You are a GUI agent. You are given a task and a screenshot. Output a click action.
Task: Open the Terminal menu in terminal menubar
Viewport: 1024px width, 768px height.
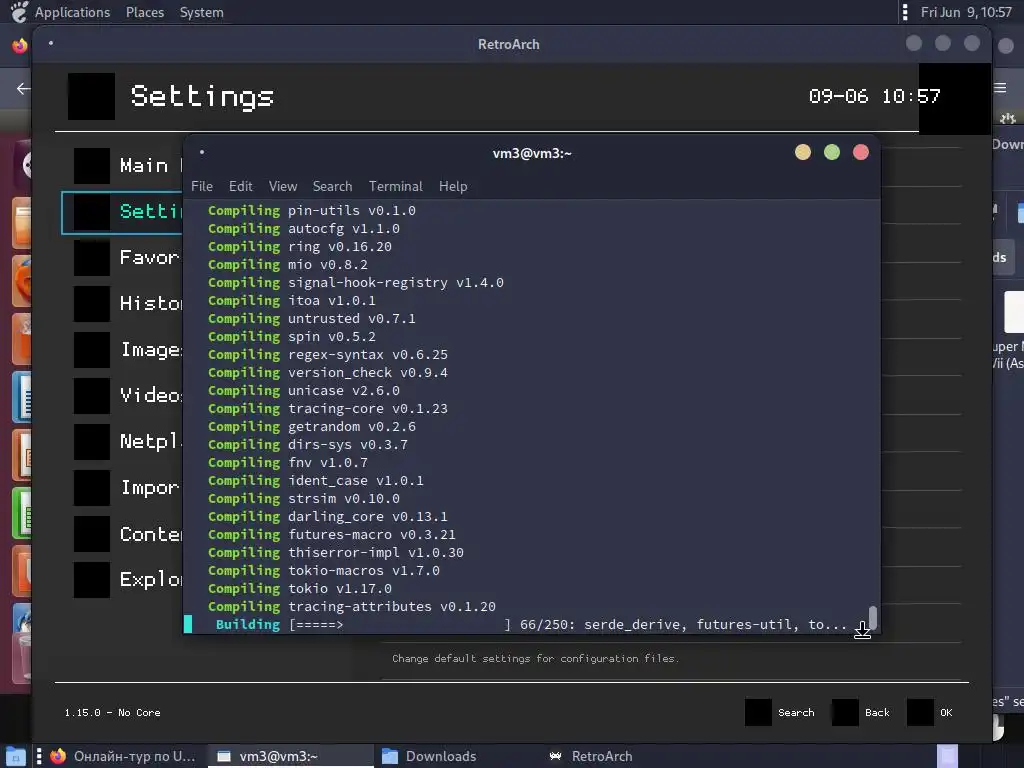click(x=396, y=186)
